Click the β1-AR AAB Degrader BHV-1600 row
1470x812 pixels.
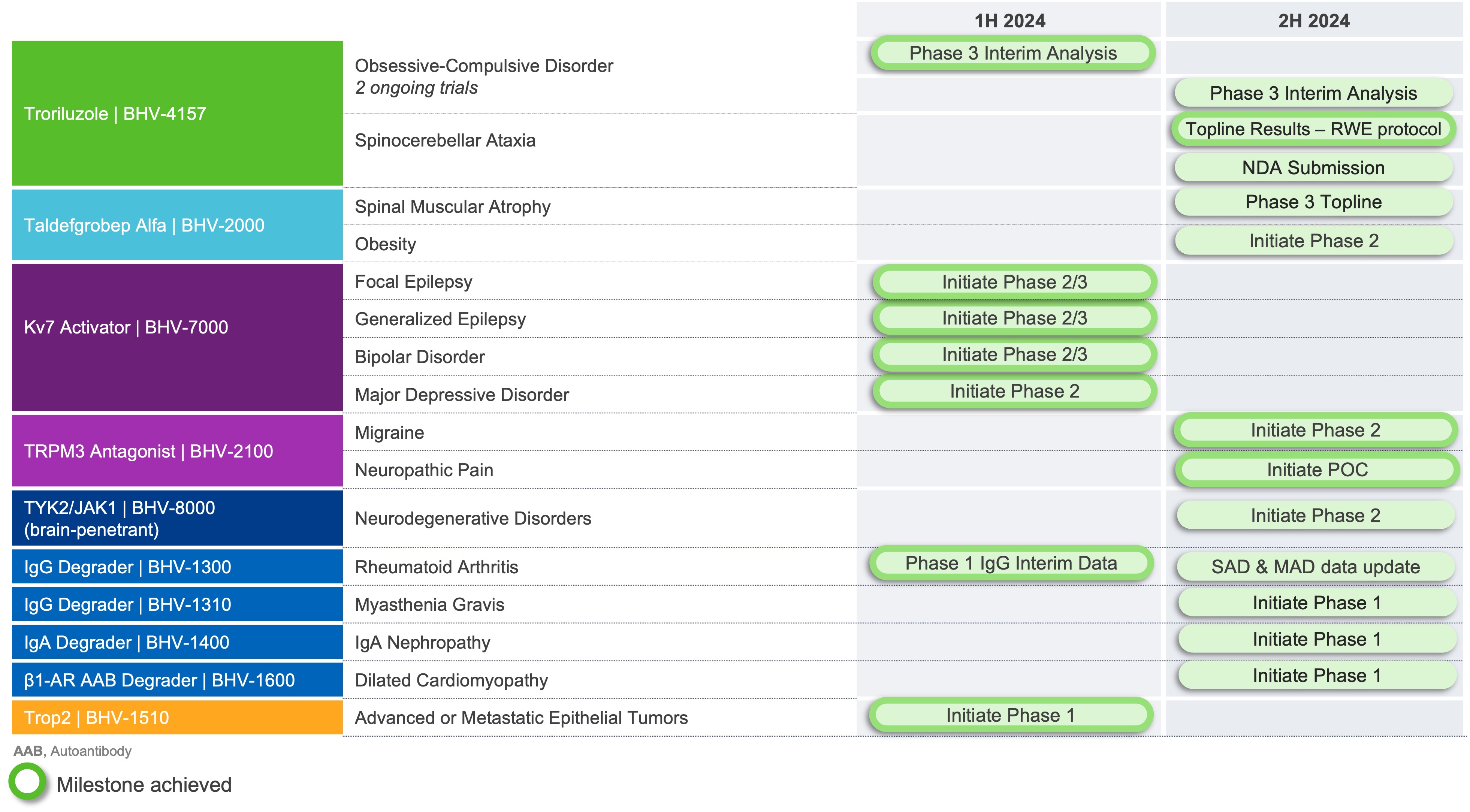pos(177,680)
